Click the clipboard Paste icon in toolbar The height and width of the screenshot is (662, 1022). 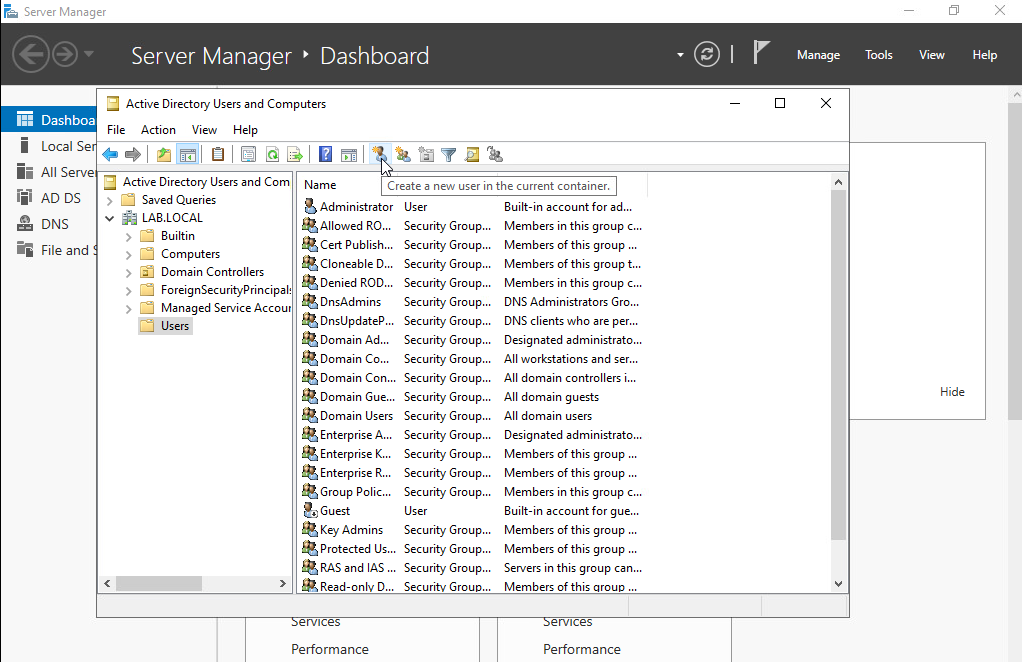pos(218,154)
